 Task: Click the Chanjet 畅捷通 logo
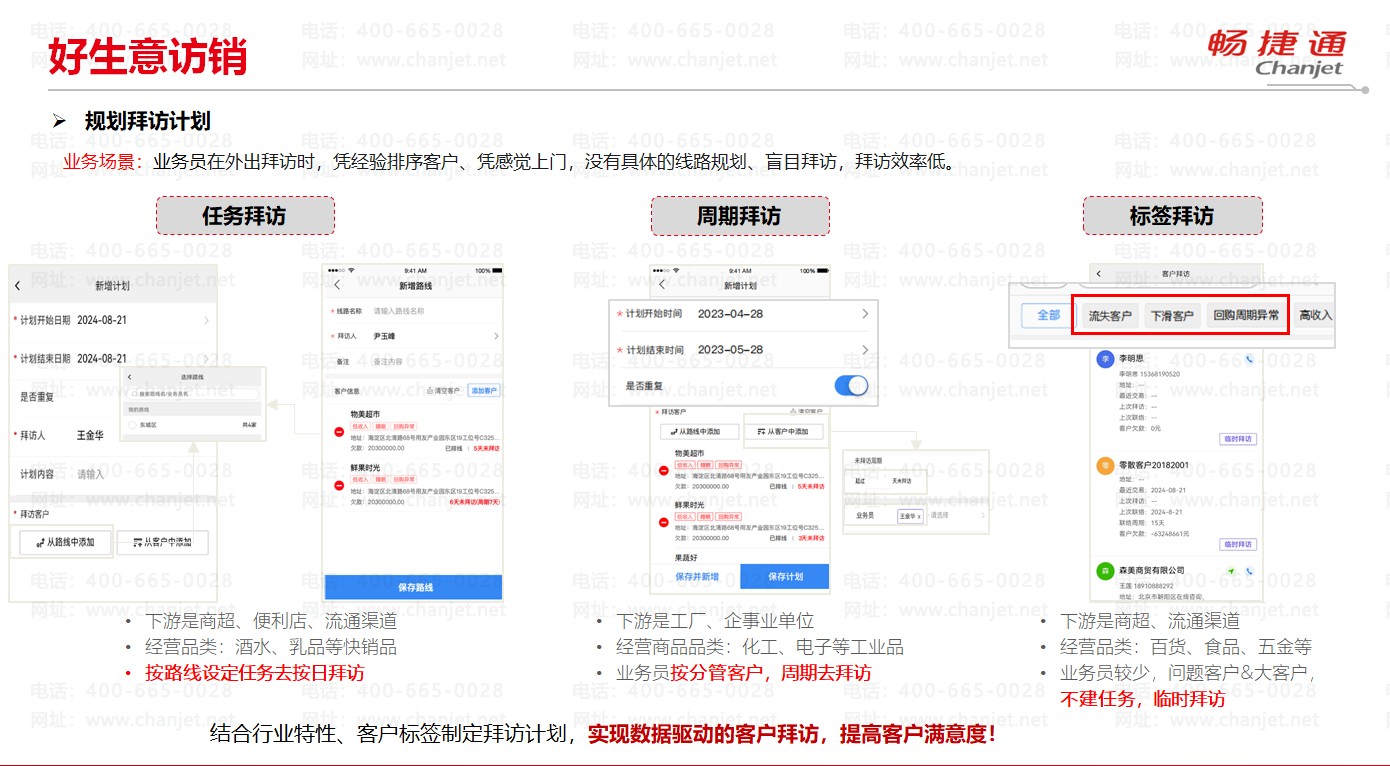[x=1275, y=53]
